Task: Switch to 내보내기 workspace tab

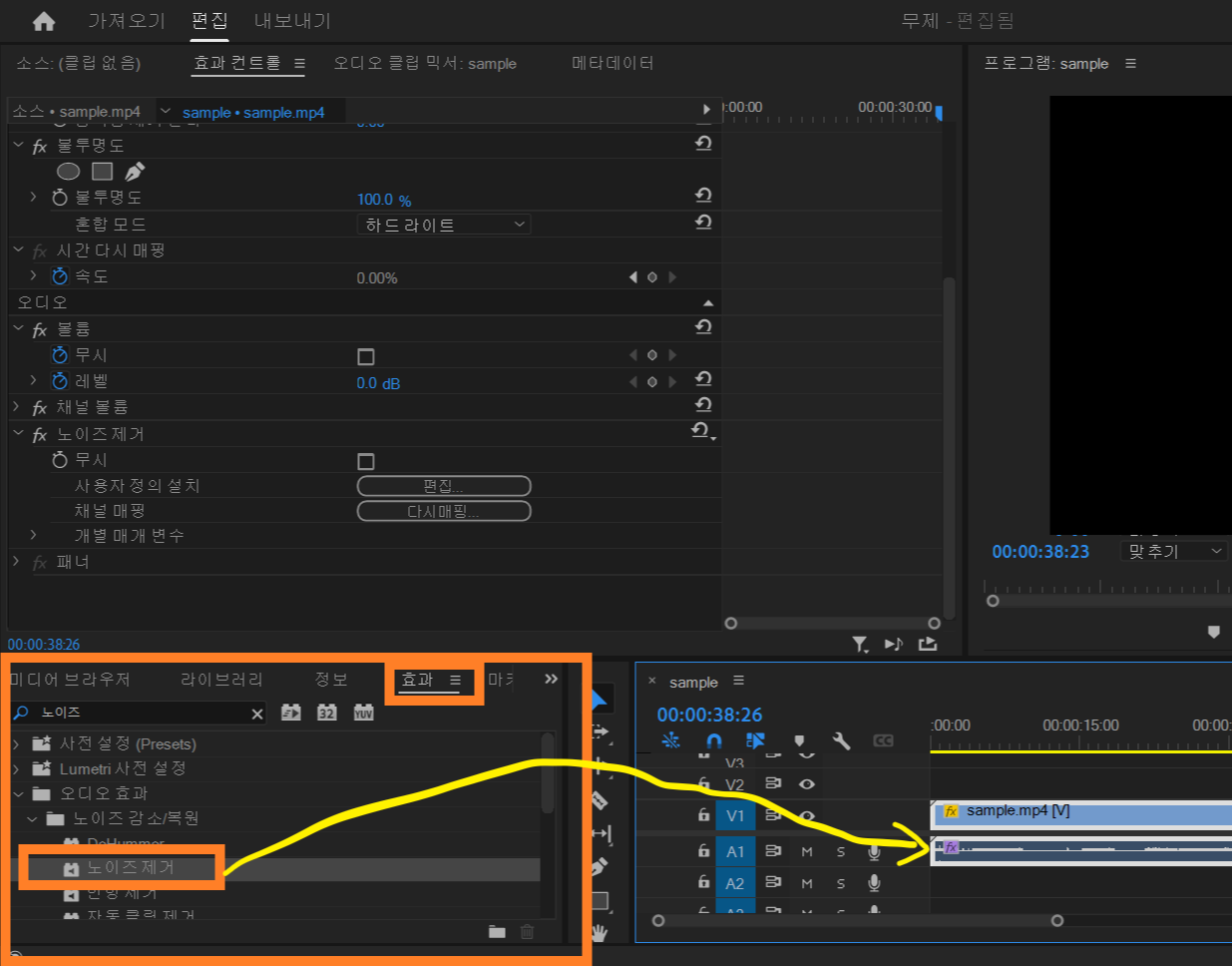Action: click(292, 21)
